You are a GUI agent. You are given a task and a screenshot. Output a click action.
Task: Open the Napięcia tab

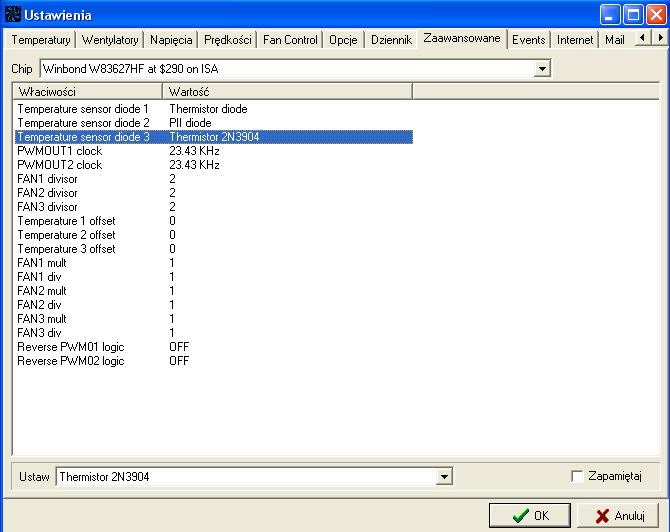tap(171, 40)
